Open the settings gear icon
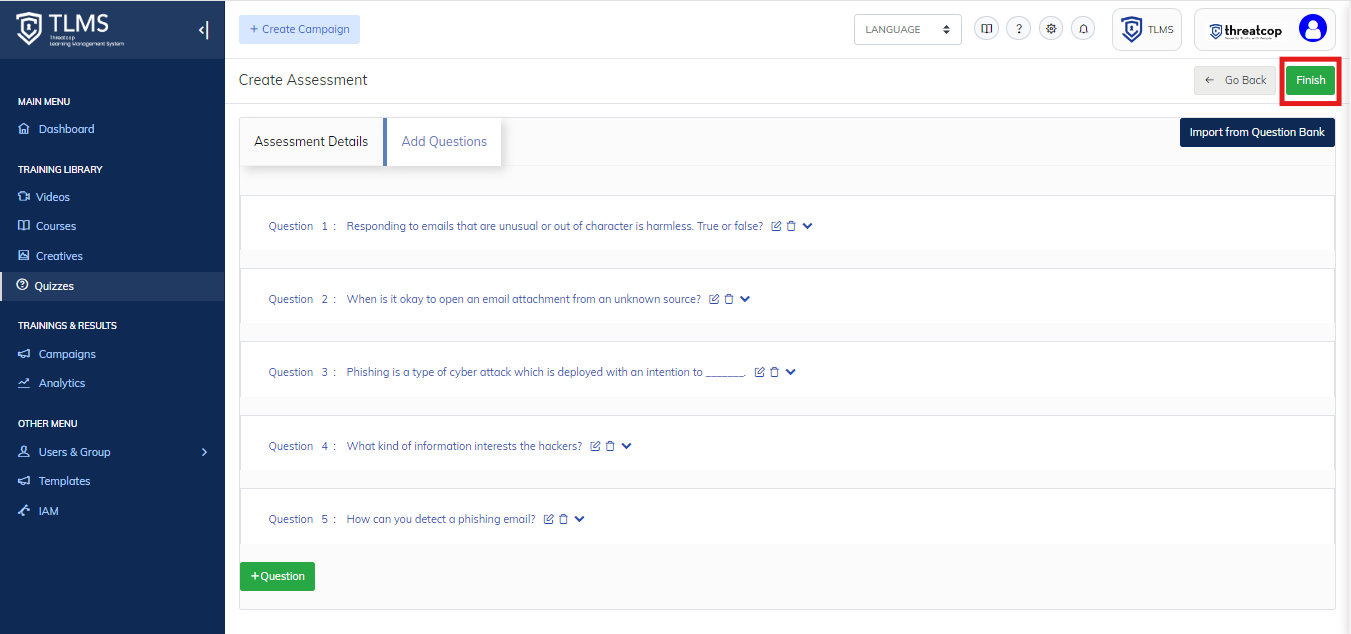1351x634 pixels. click(x=1051, y=29)
